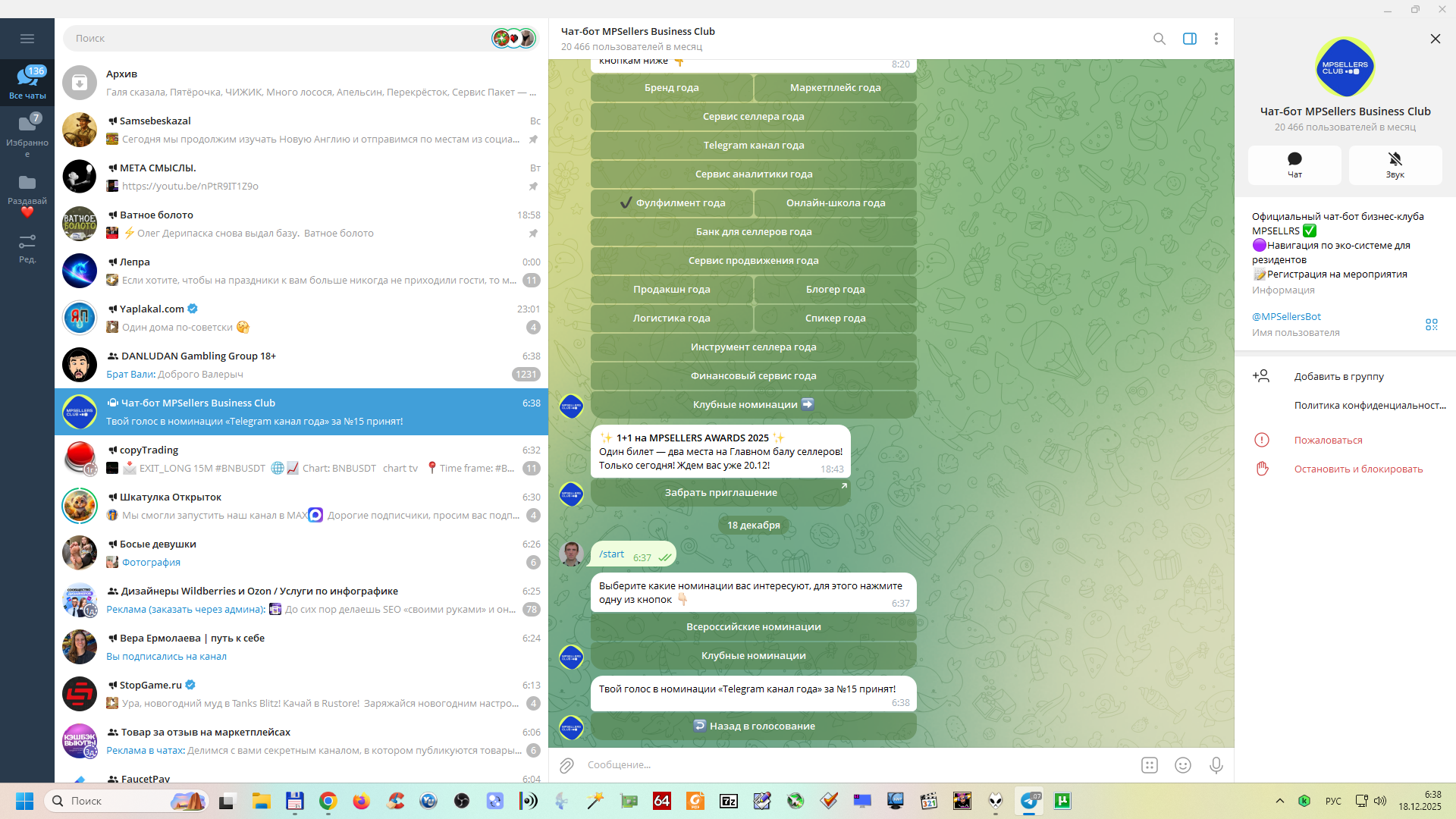Click Пожаловаться report link
Screen dimensions: 1456x819
coord(1328,441)
